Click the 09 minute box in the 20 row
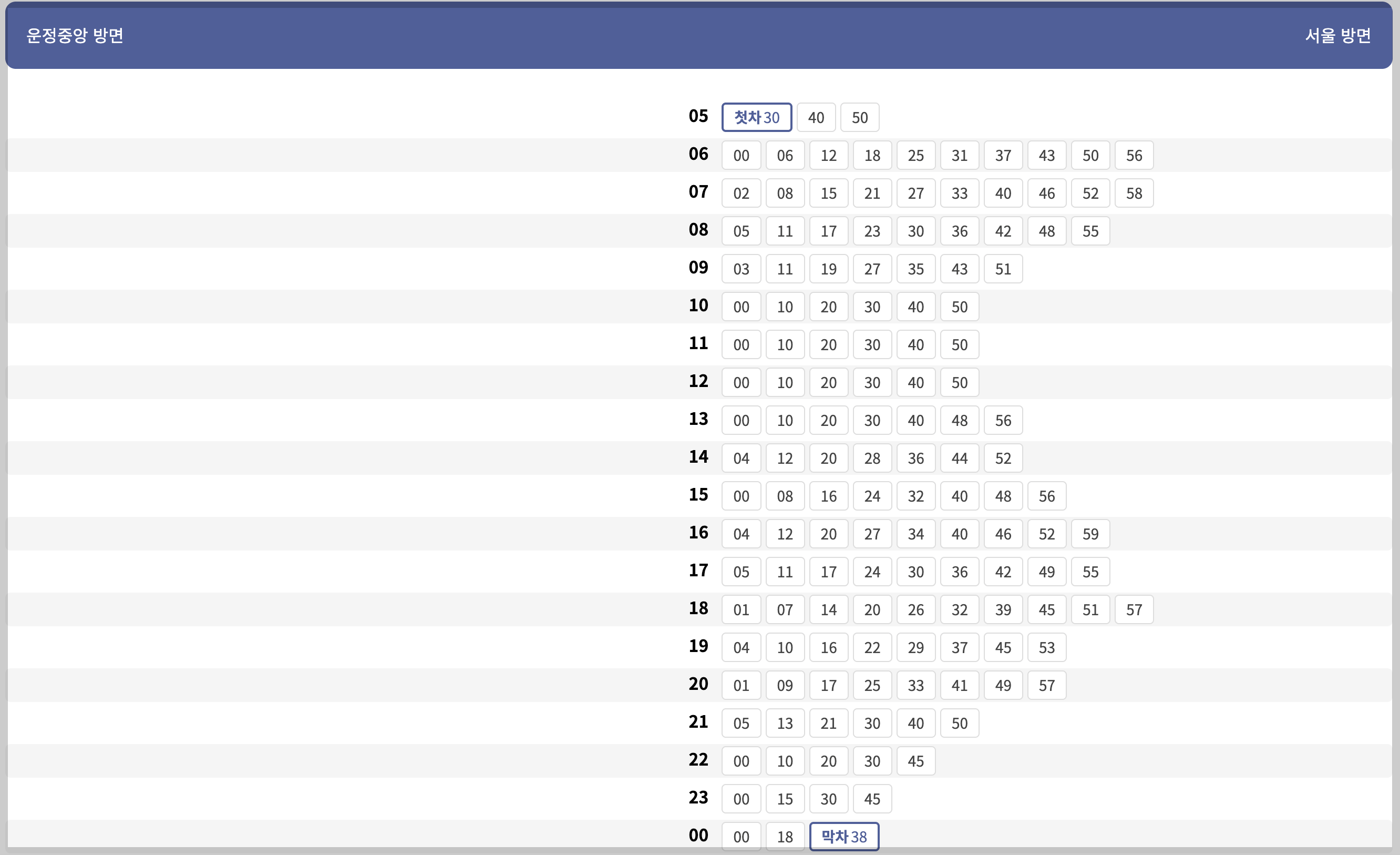Screen dimensions: 1400x855 coord(785,686)
